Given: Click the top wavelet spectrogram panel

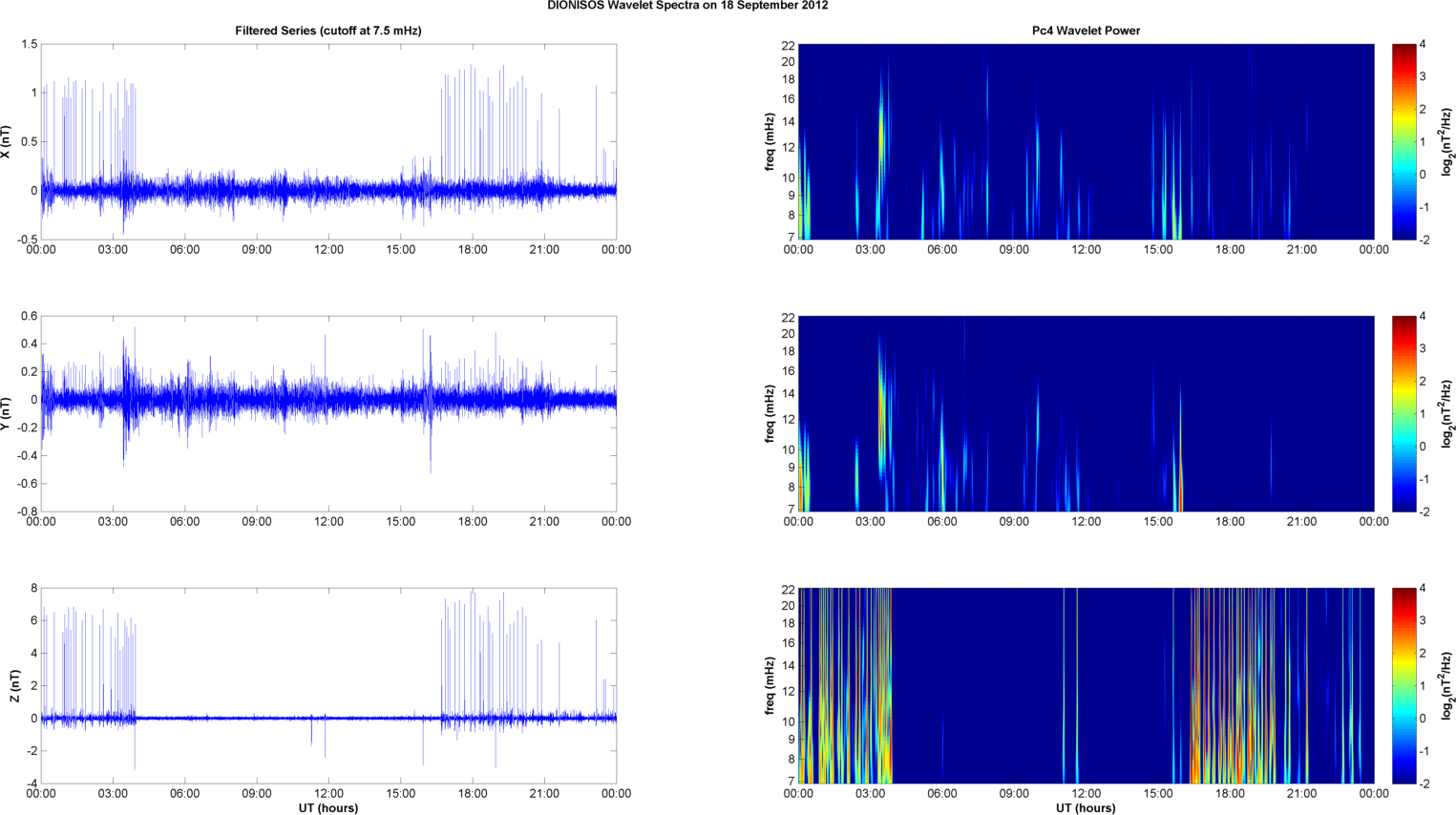Looking at the screenshot, I should click(x=1086, y=141).
